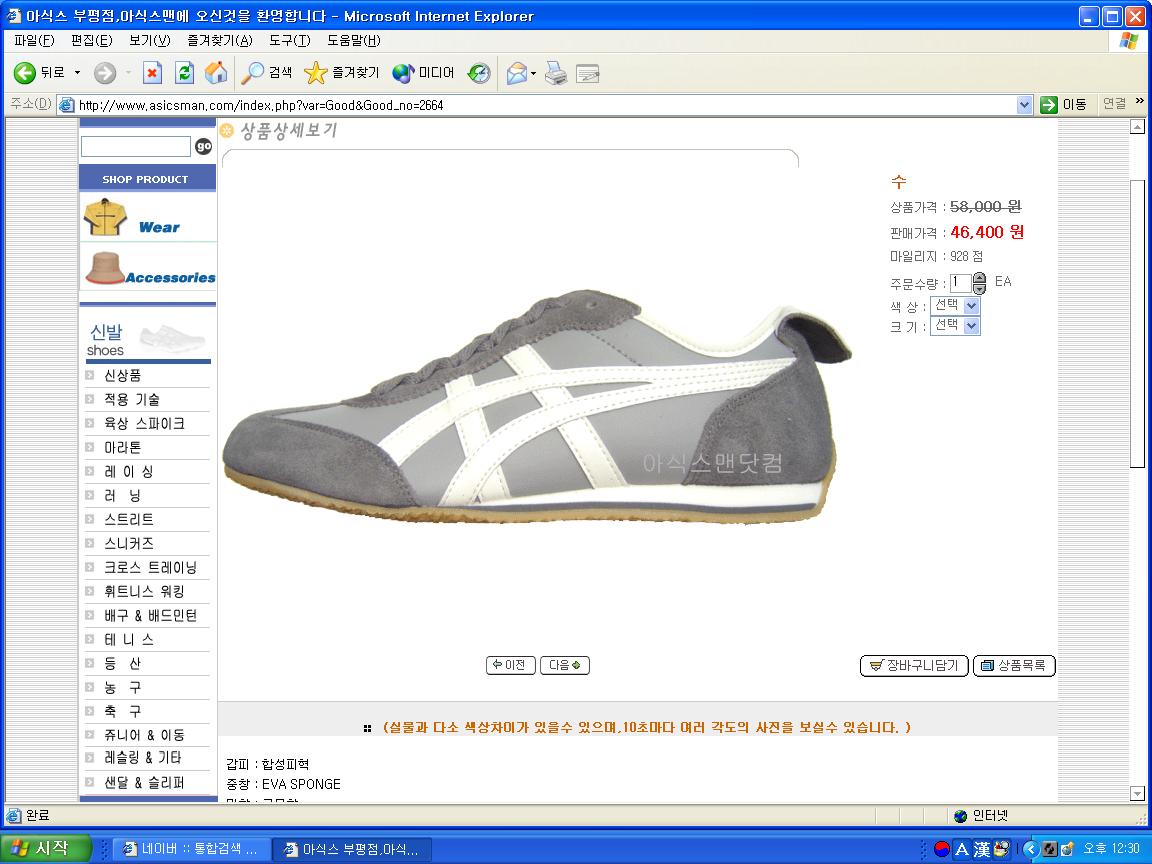Click the page scrollbar down arrow
The height and width of the screenshot is (864, 1152).
pos(1137,793)
